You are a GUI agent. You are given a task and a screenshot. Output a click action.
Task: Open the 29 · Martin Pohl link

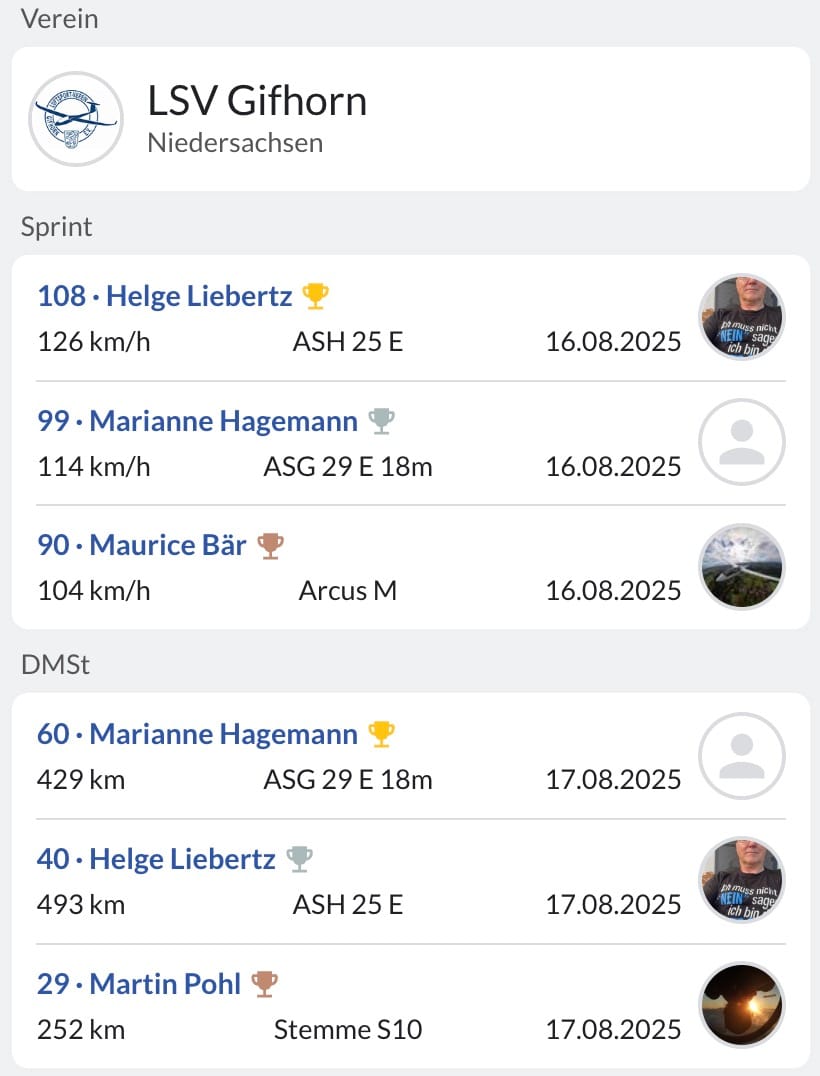click(x=139, y=983)
